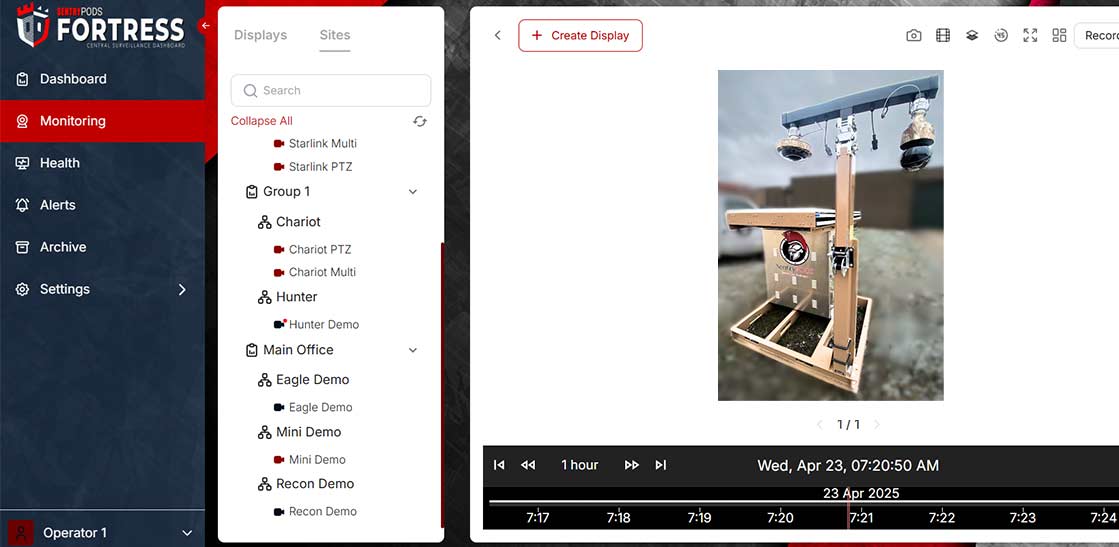Image resolution: width=1119 pixels, height=547 pixels.
Task: Select the Hunter site node
Action: click(x=288, y=297)
